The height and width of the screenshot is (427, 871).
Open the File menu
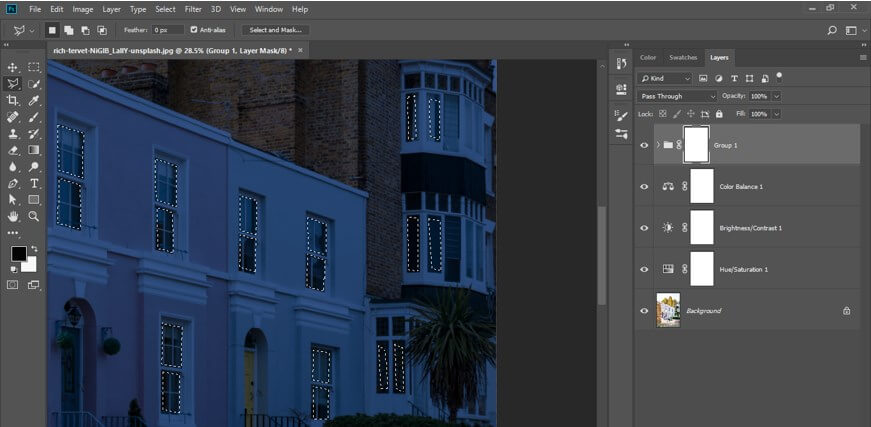click(35, 9)
